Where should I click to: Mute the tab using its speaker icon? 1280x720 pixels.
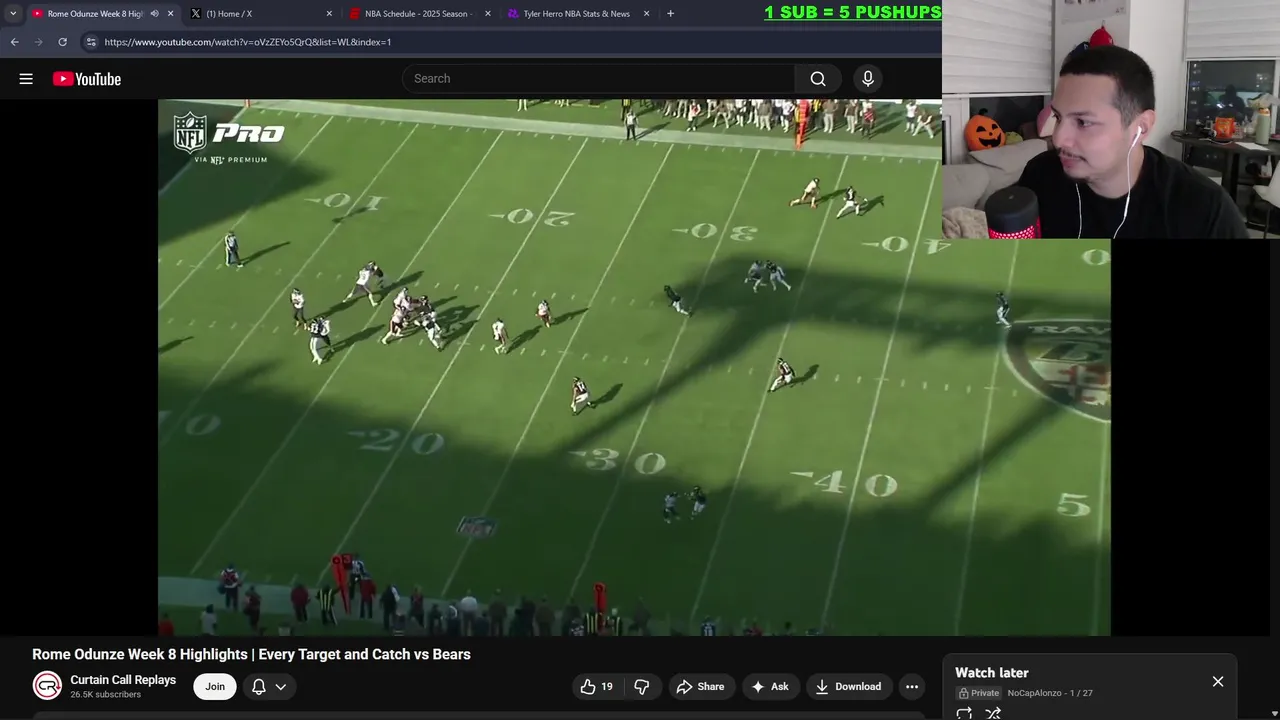point(154,14)
